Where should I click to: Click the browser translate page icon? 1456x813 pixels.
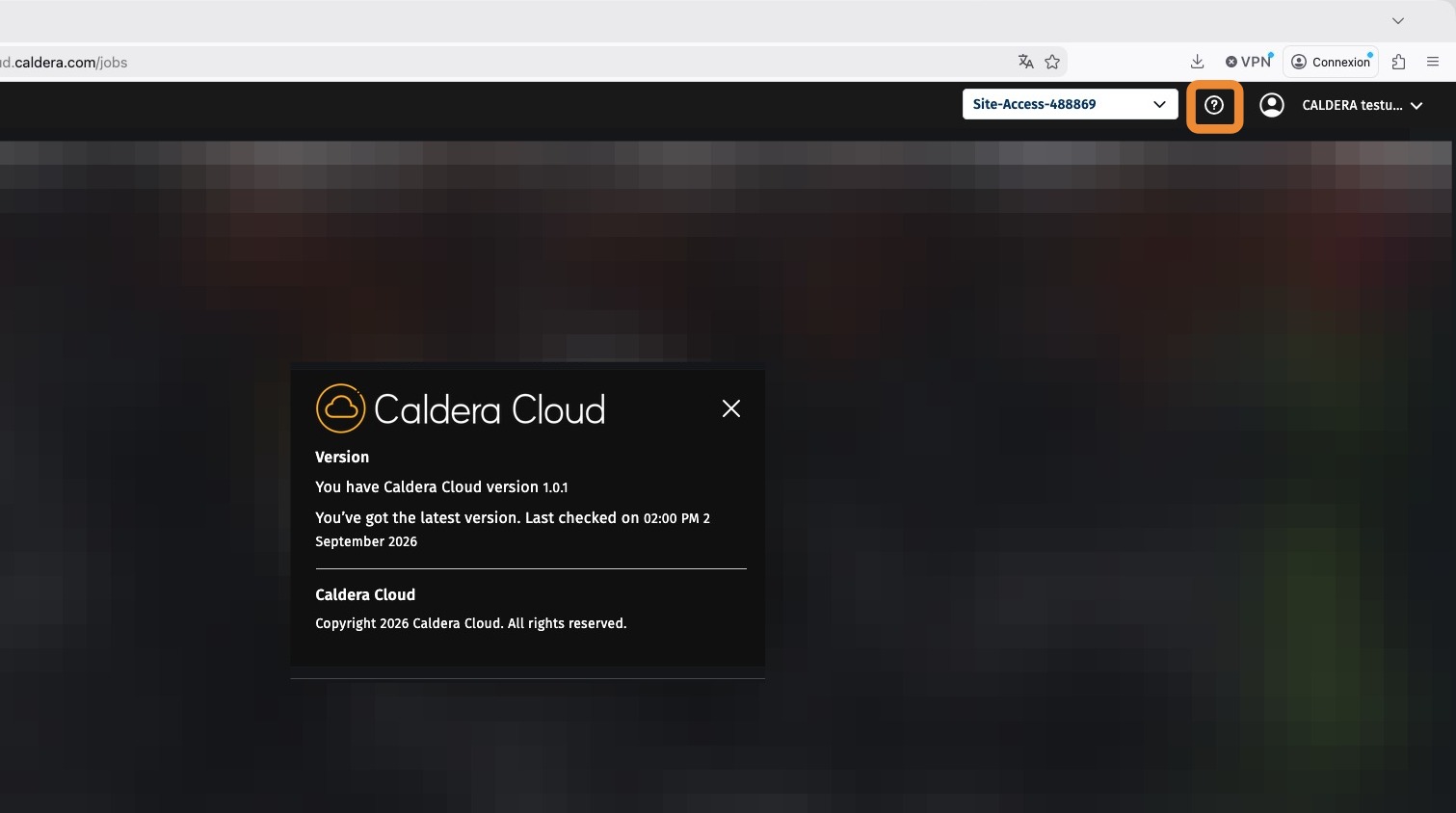pyautogui.click(x=1025, y=62)
